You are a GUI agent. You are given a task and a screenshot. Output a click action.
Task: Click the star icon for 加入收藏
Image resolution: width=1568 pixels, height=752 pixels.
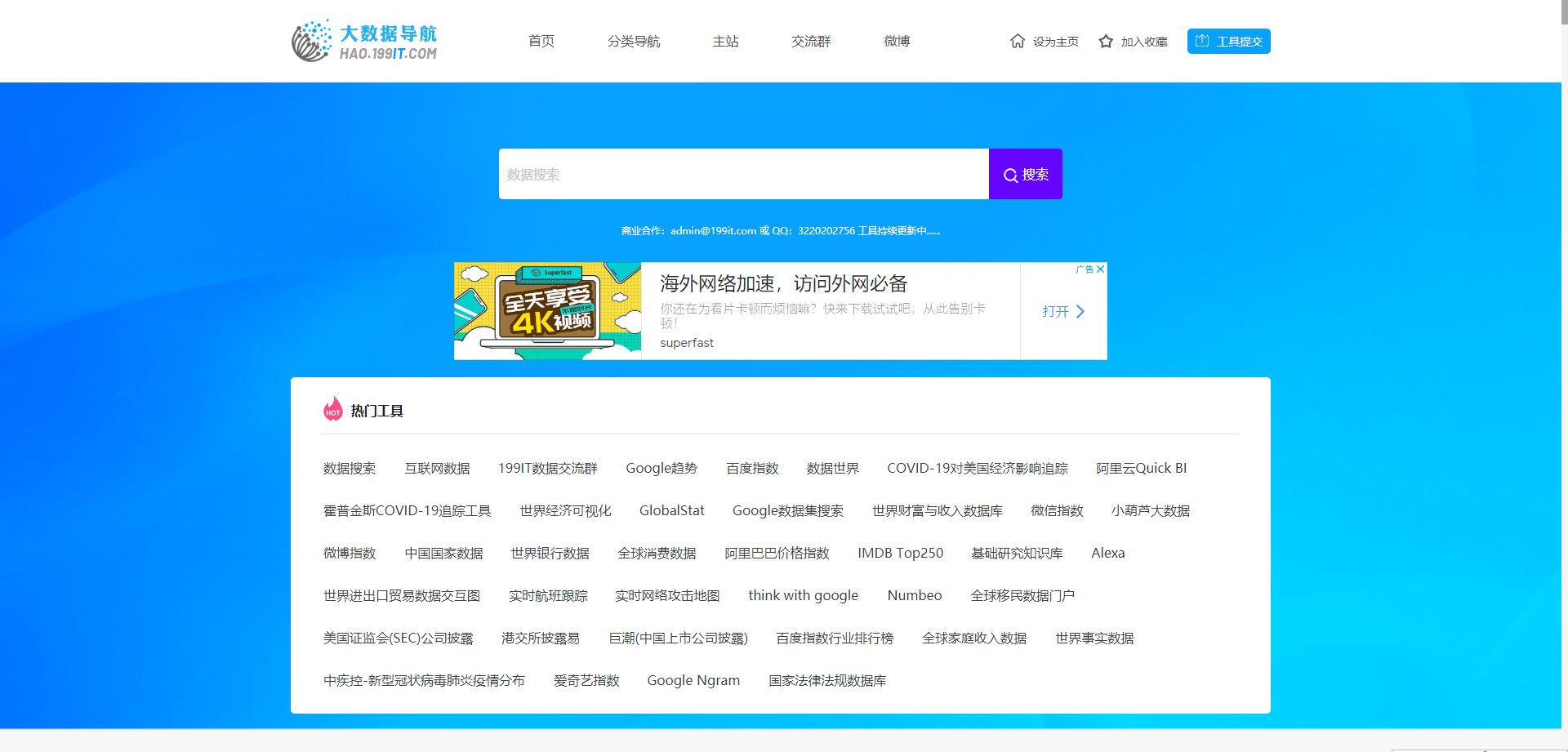coord(1106,41)
